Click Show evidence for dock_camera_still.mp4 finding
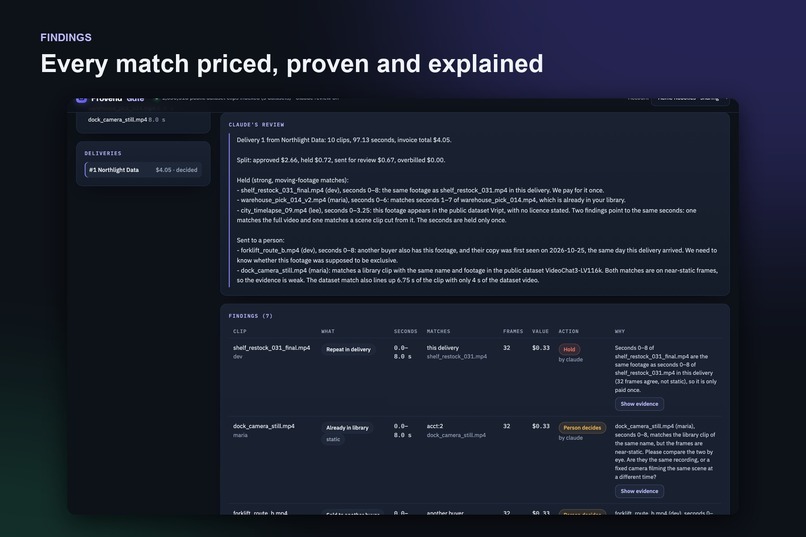The image size is (806, 537). click(x=639, y=491)
